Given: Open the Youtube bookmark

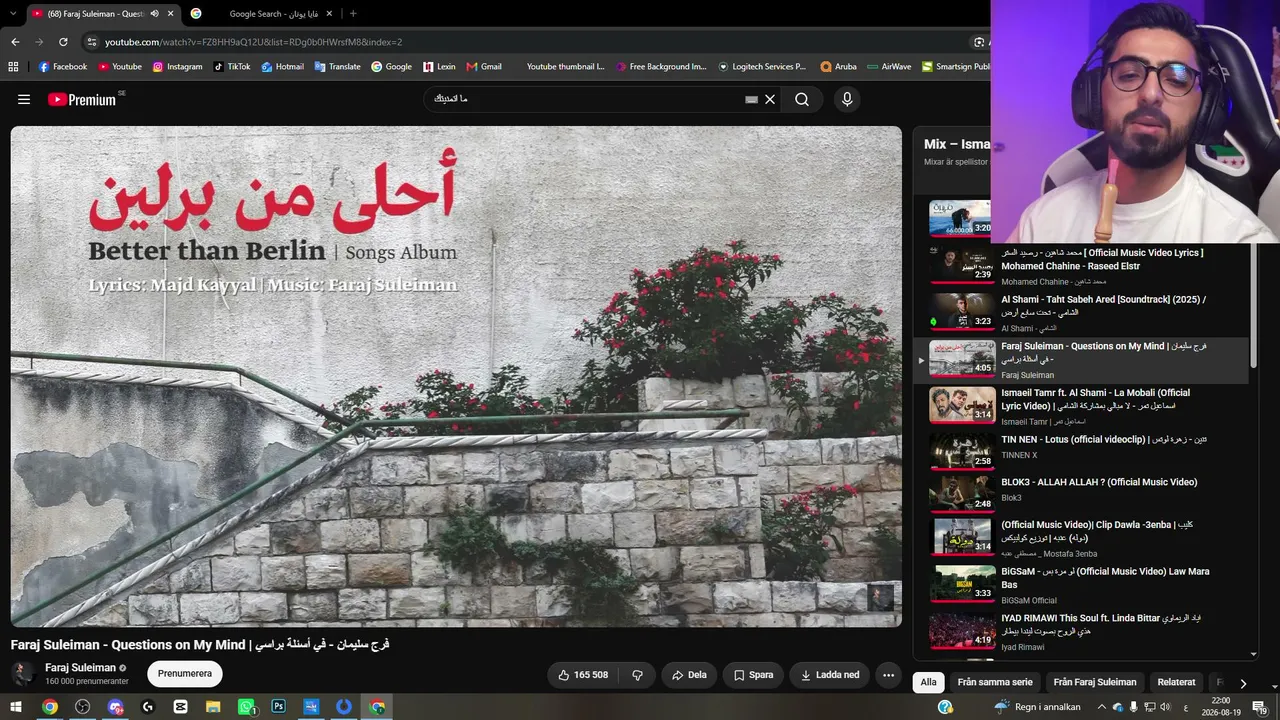Looking at the screenshot, I should (120, 67).
